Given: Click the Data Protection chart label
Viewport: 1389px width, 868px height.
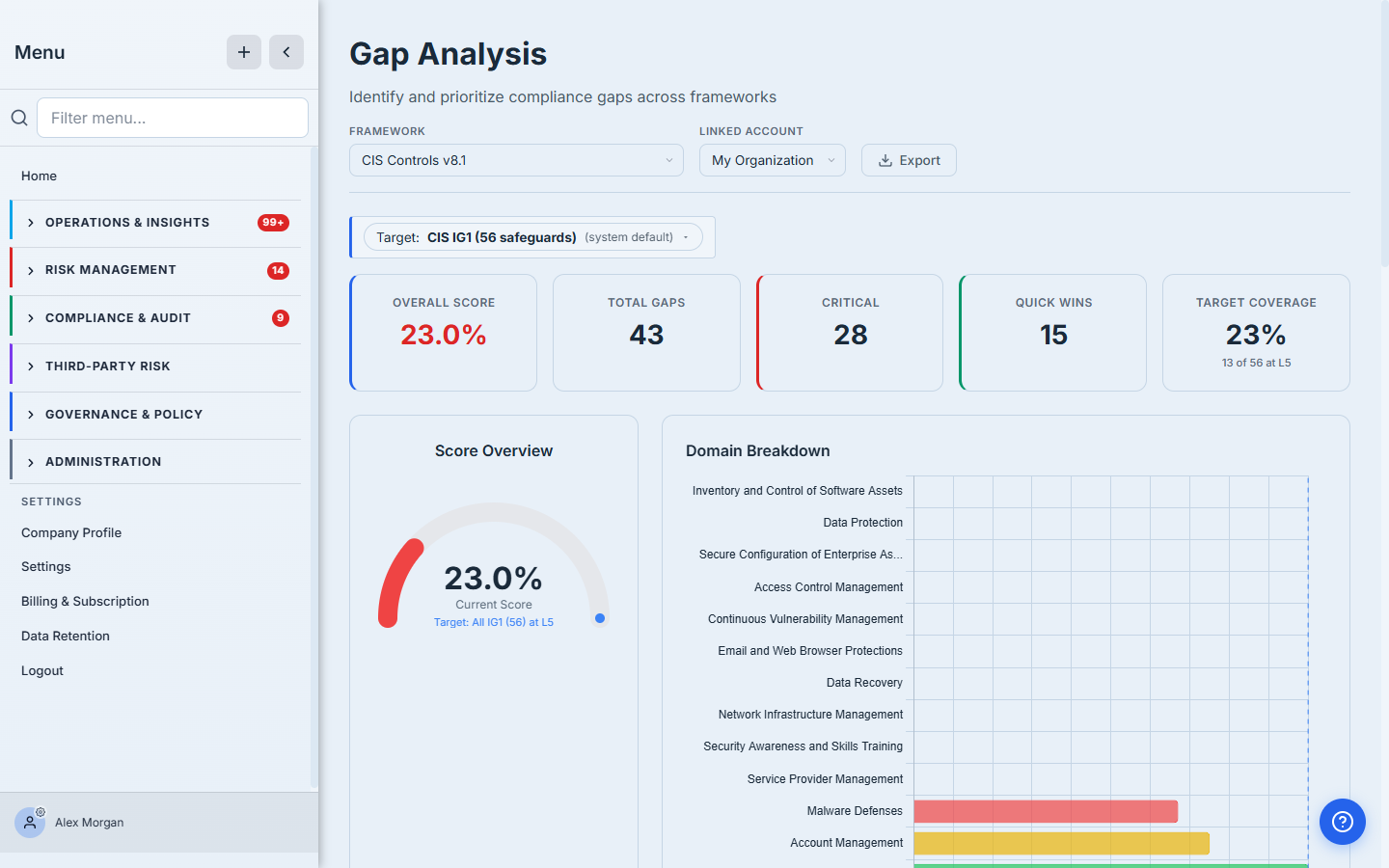Looking at the screenshot, I should [863, 523].
